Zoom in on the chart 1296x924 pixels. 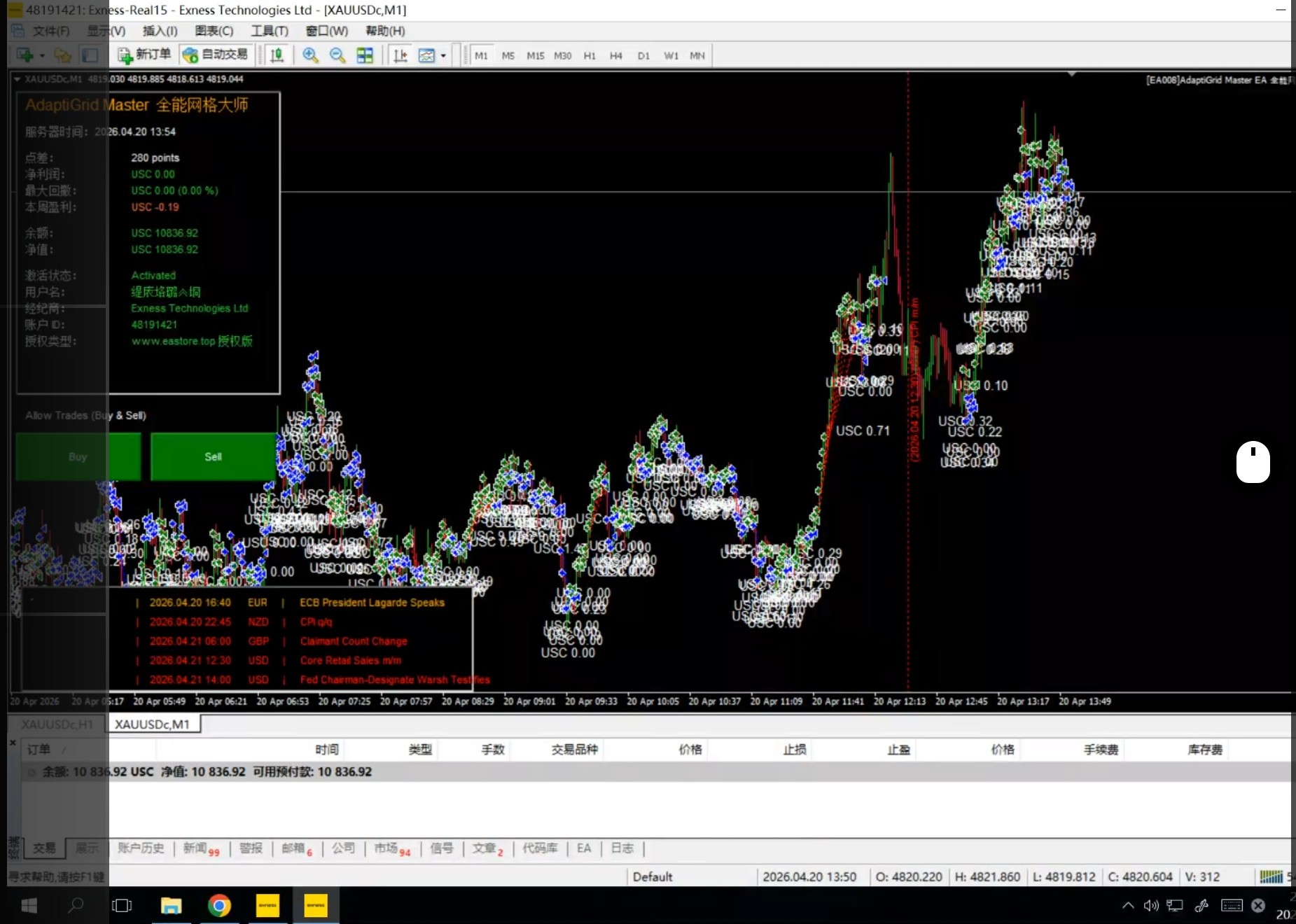(310, 55)
